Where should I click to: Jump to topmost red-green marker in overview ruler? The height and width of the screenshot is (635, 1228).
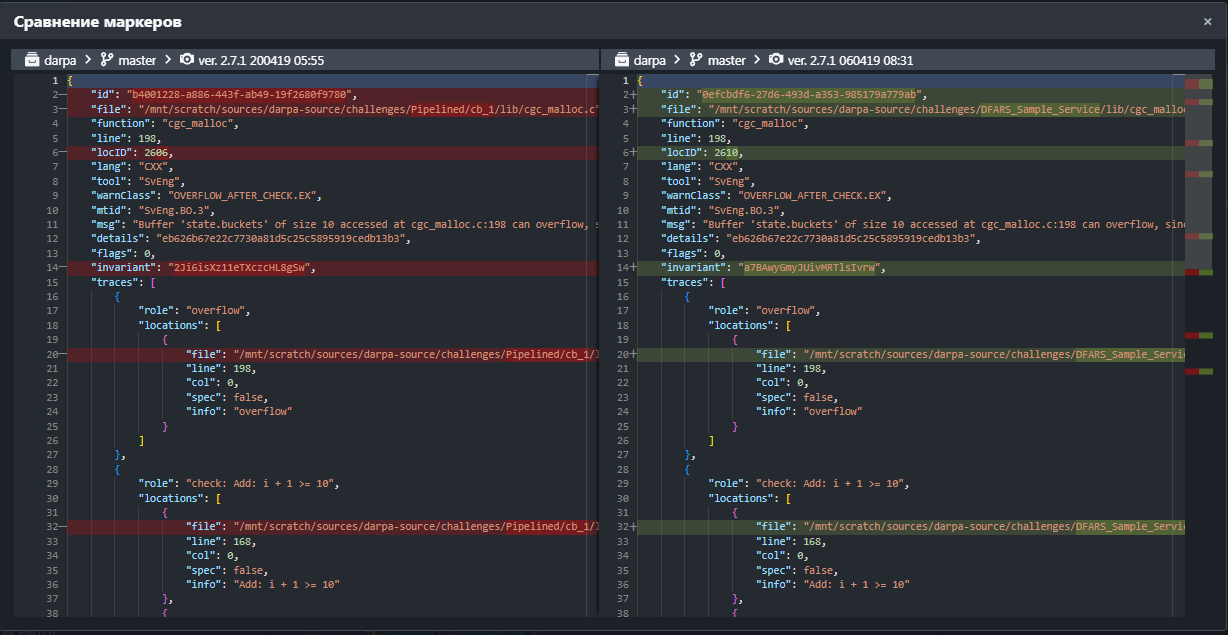(x=1198, y=85)
